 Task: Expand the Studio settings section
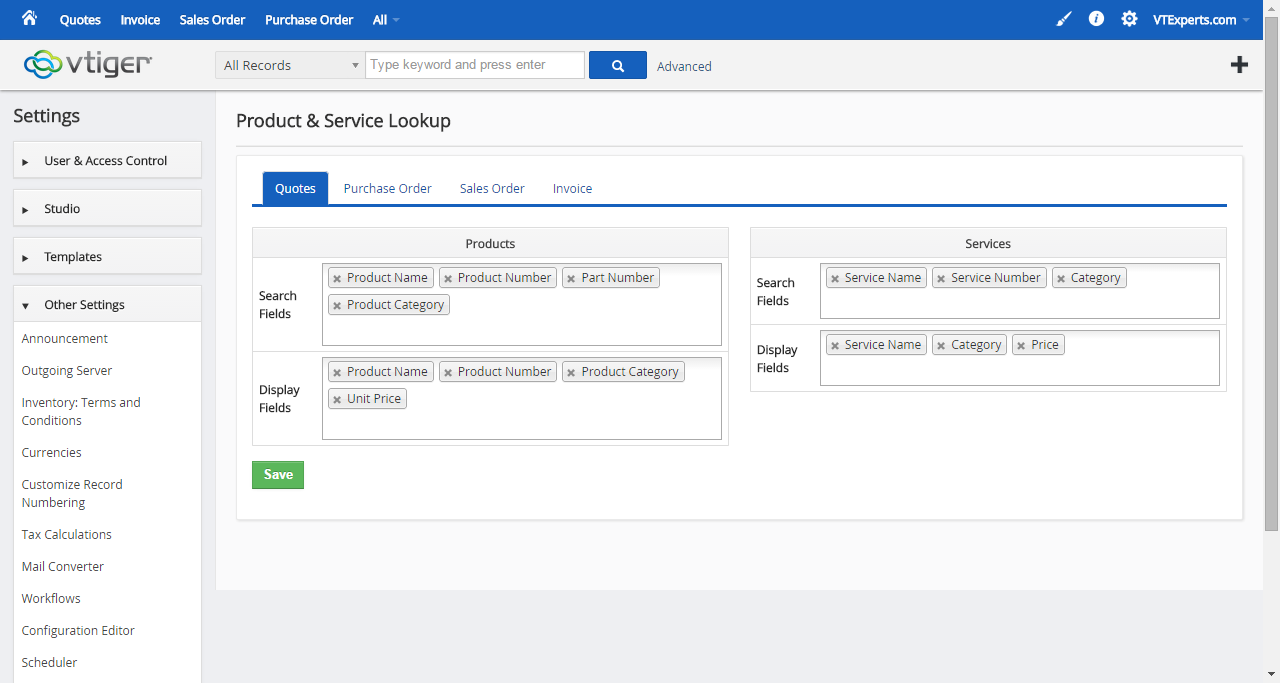107,209
